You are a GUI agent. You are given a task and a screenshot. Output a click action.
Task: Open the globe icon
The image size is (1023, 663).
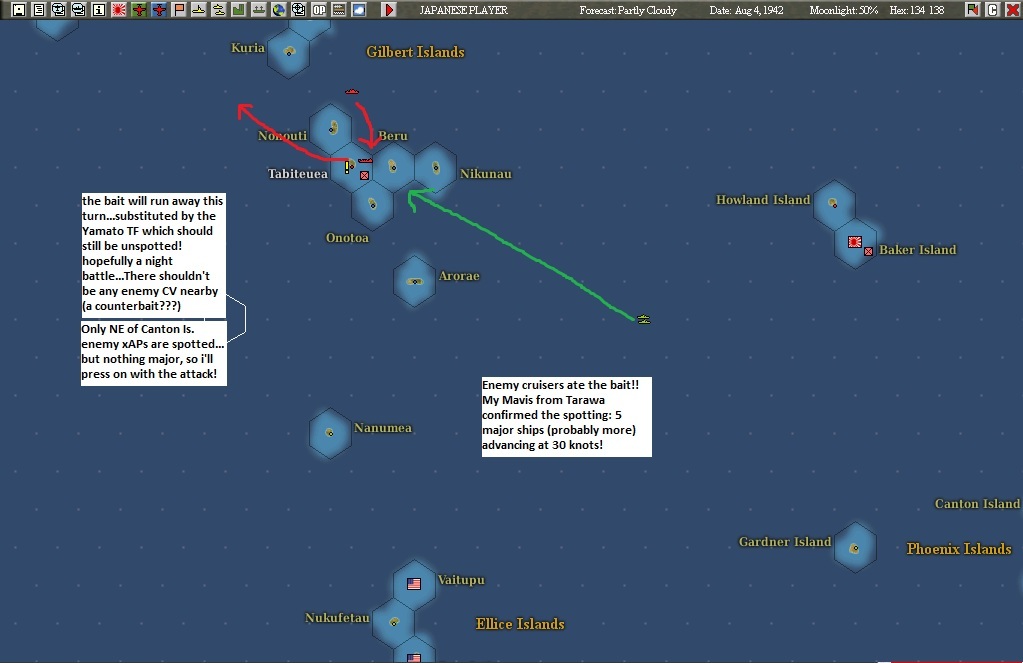coord(279,10)
